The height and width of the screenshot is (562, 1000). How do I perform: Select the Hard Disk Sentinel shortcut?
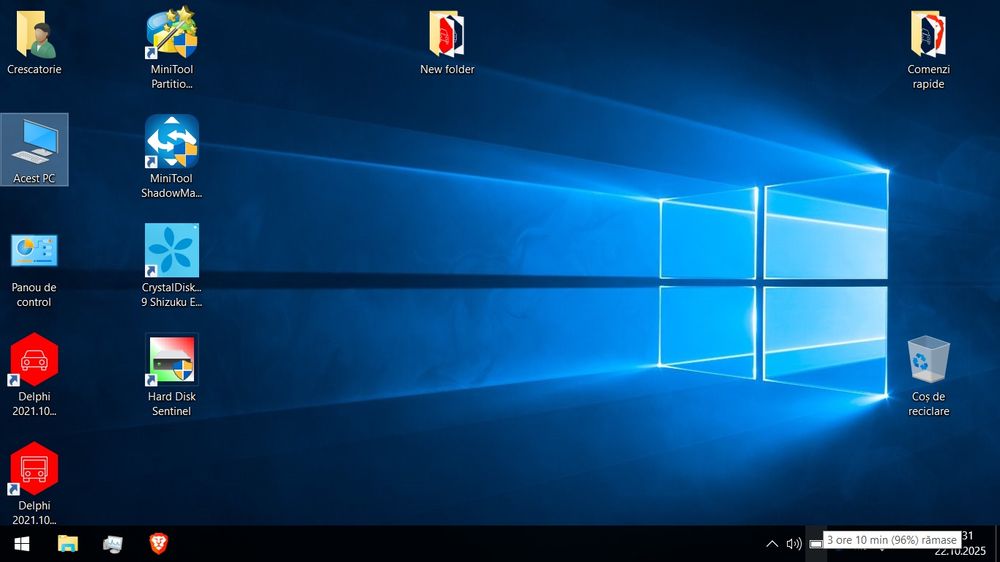(172, 375)
